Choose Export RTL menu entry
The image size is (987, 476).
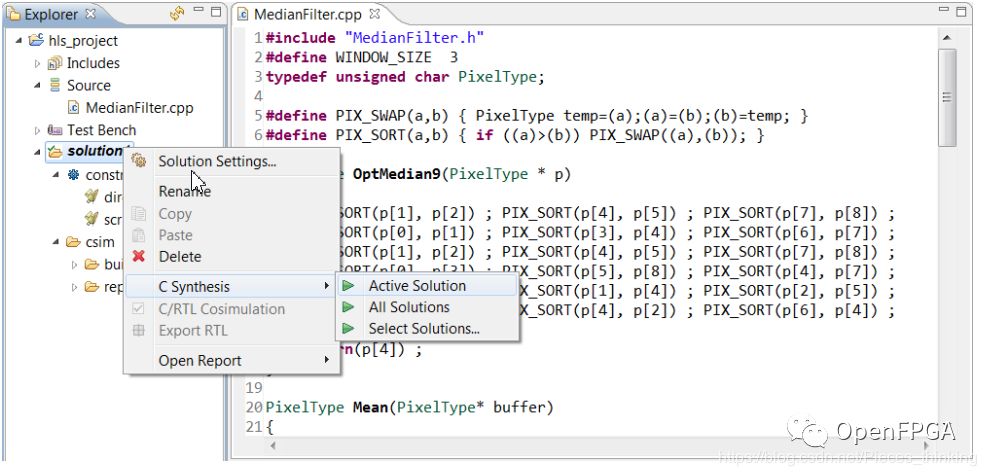(x=232, y=331)
